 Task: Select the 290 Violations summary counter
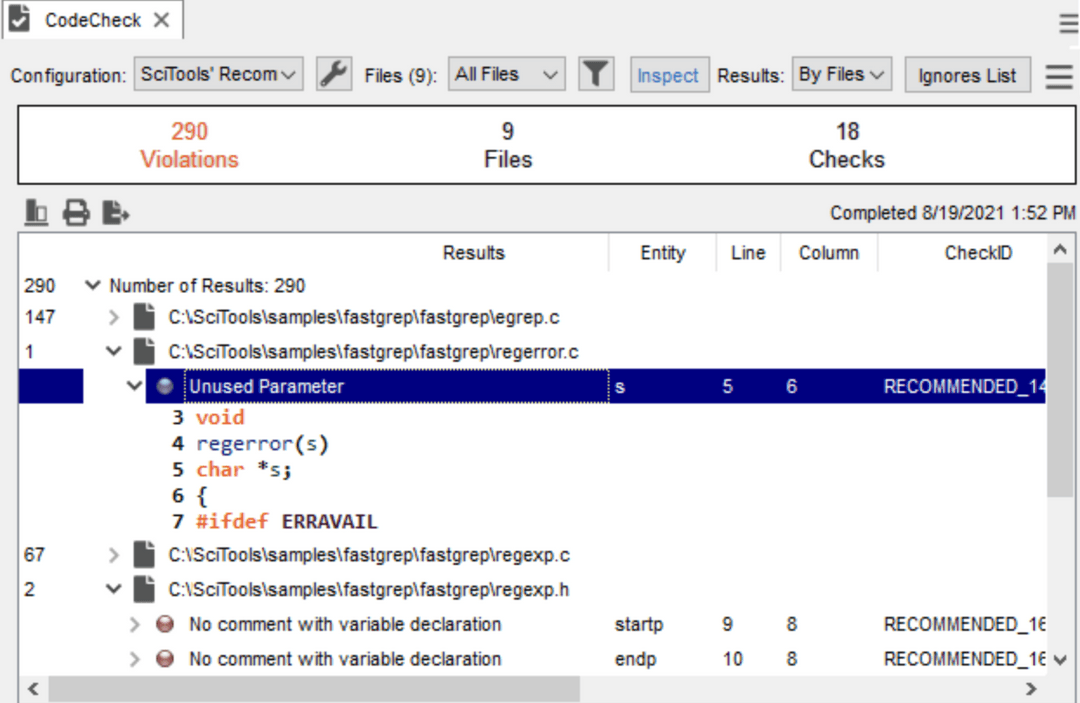[x=189, y=144]
